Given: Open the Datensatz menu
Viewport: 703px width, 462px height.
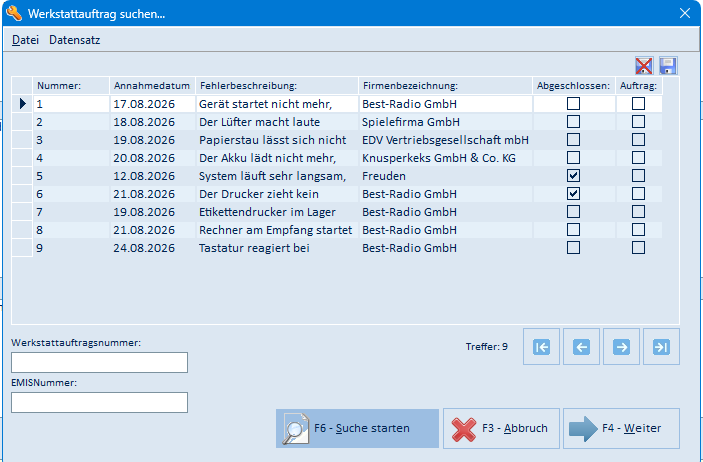Looking at the screenshot, I should [74, 40].
